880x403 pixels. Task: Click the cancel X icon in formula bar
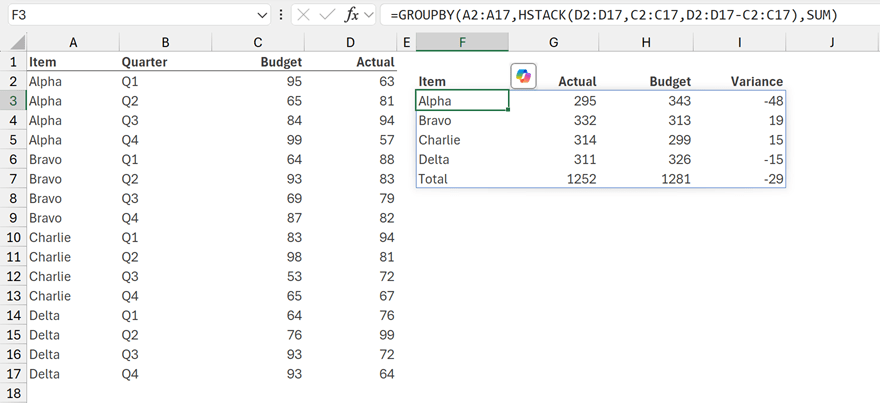304,15
